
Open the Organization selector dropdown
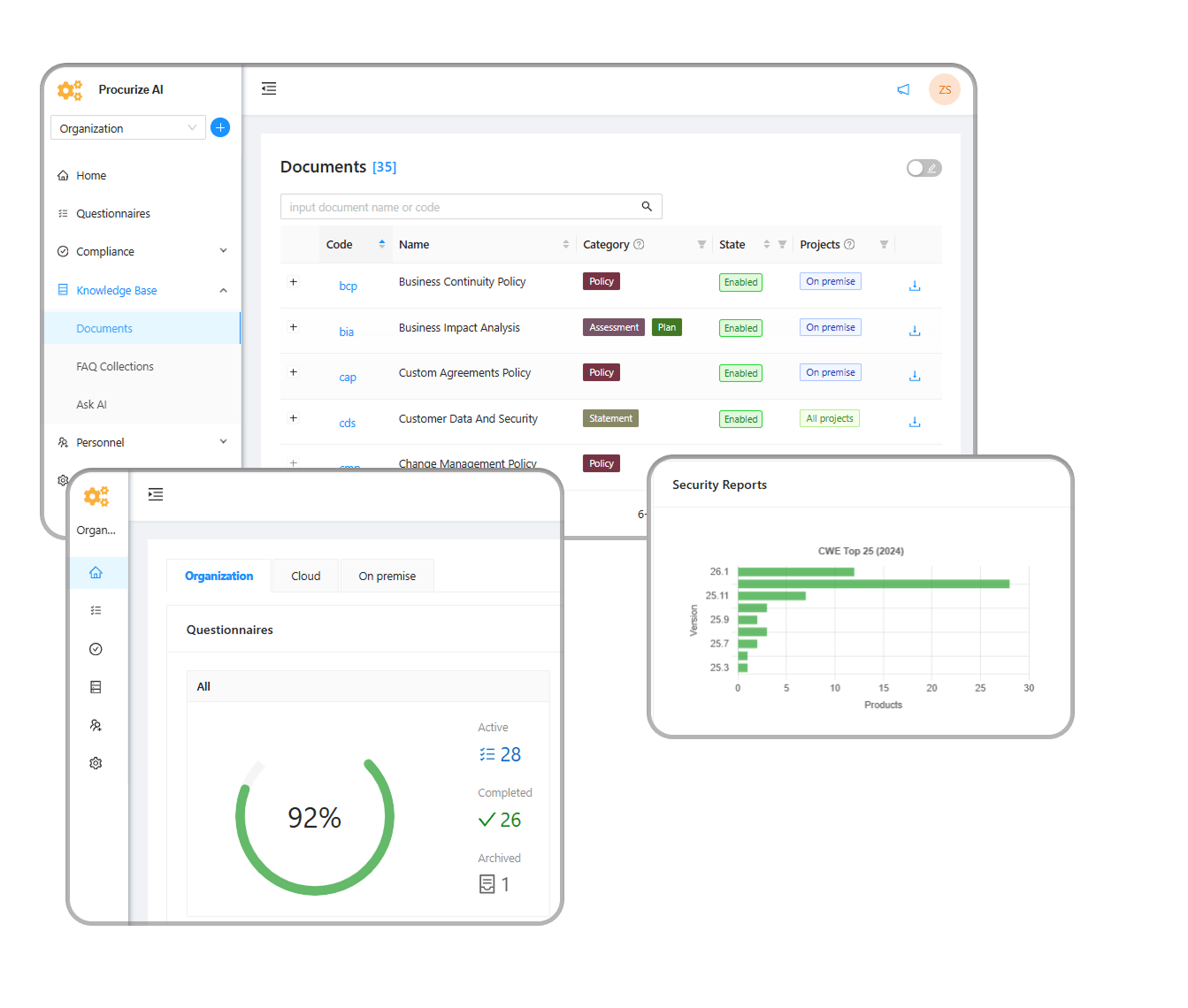(127, 127)
